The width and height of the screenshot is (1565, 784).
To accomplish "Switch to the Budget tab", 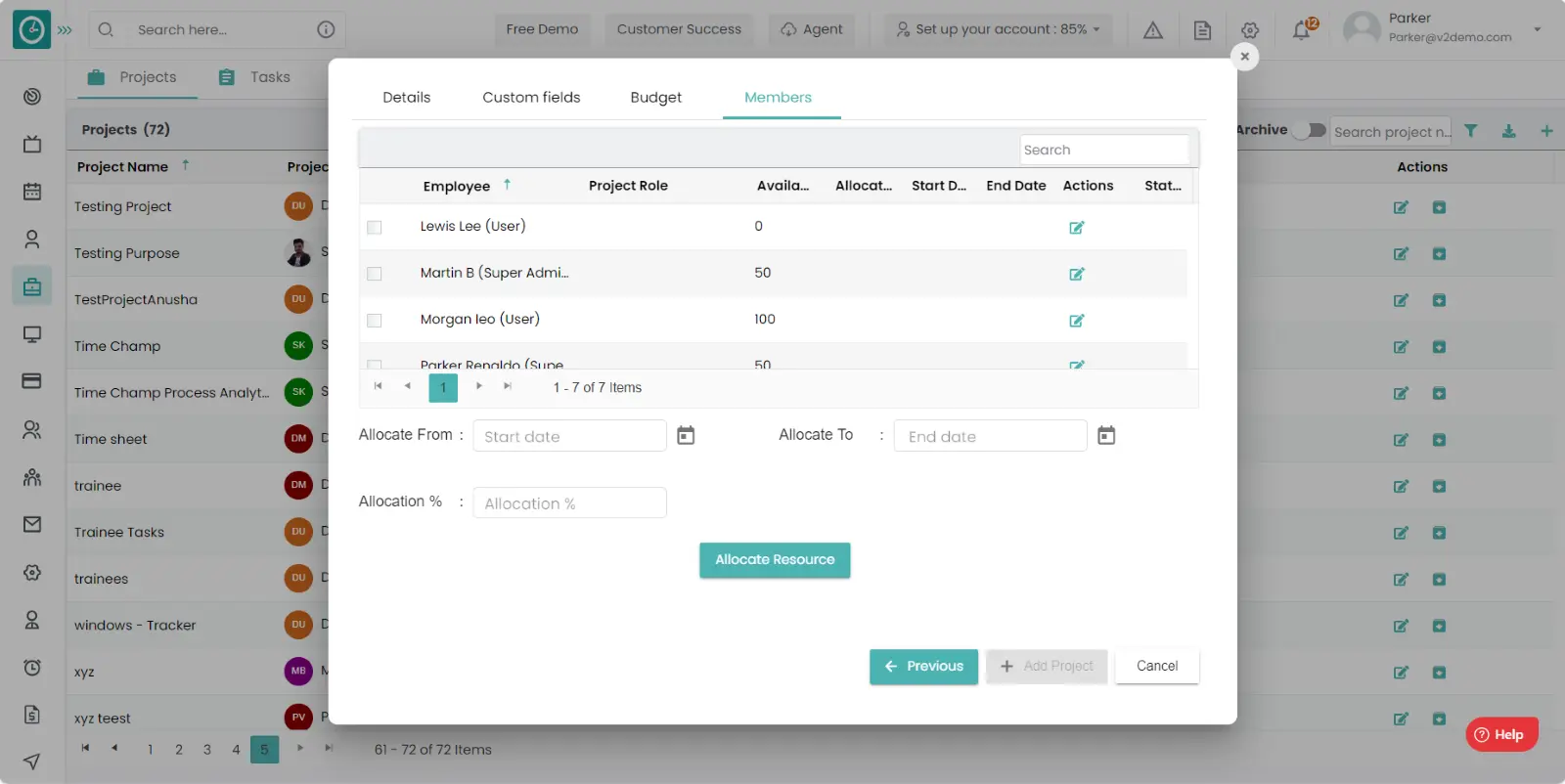I will point(655,97).
